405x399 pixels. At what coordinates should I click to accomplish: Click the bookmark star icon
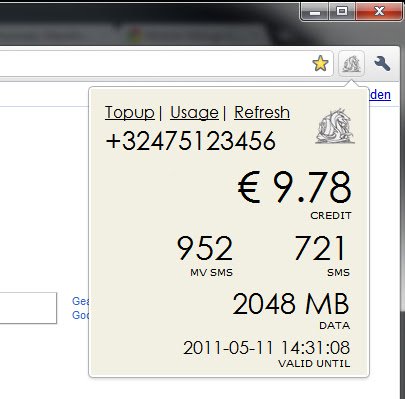coord(320,63)
